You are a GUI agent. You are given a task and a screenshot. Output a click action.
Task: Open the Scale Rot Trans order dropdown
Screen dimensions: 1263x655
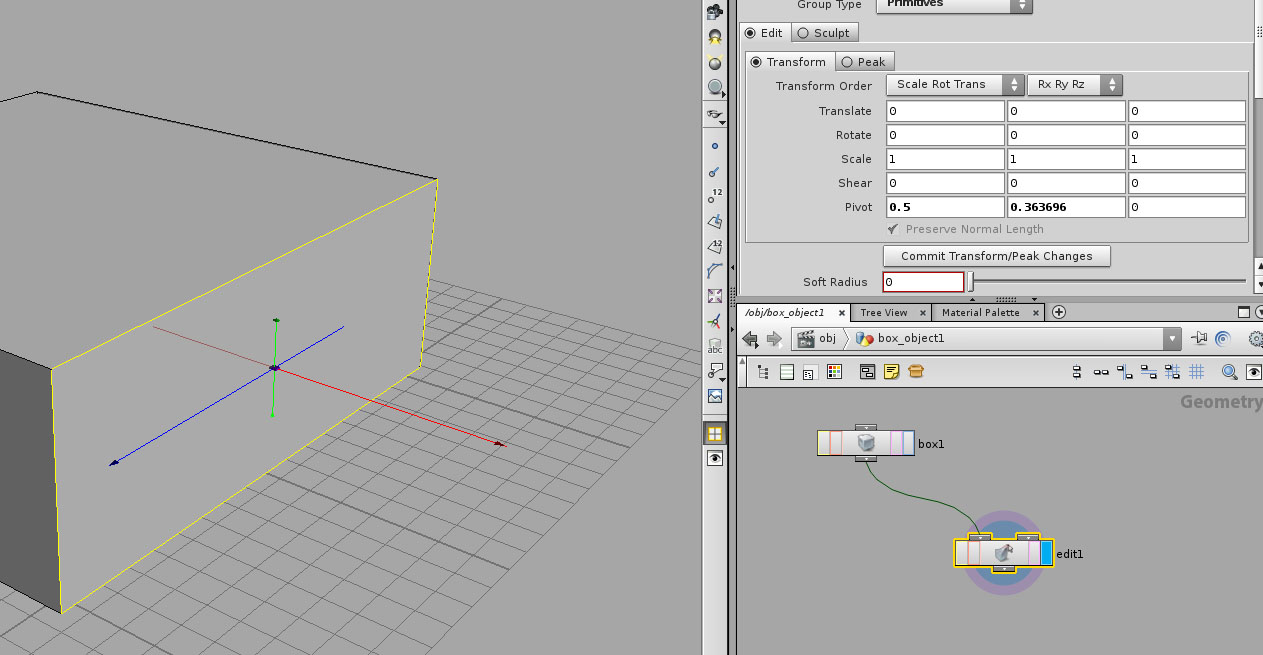[x=955, y=85]
